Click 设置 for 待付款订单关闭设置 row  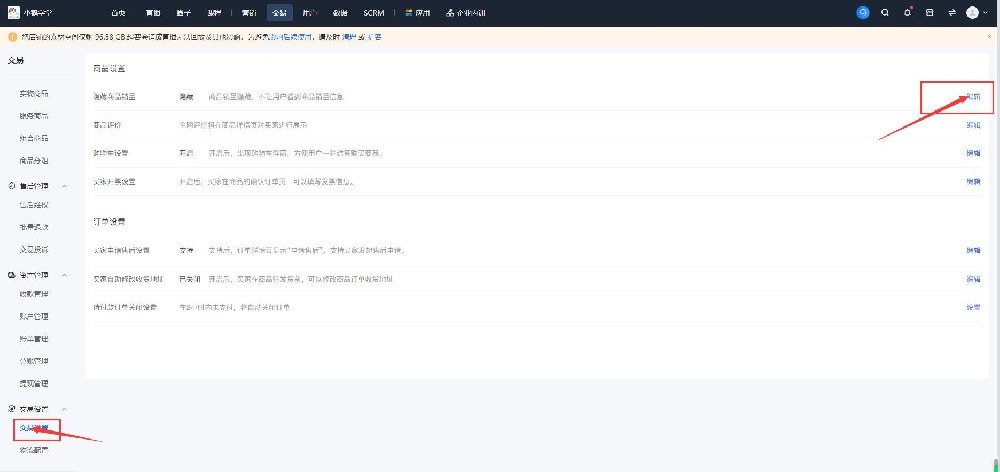coord(973,307)
